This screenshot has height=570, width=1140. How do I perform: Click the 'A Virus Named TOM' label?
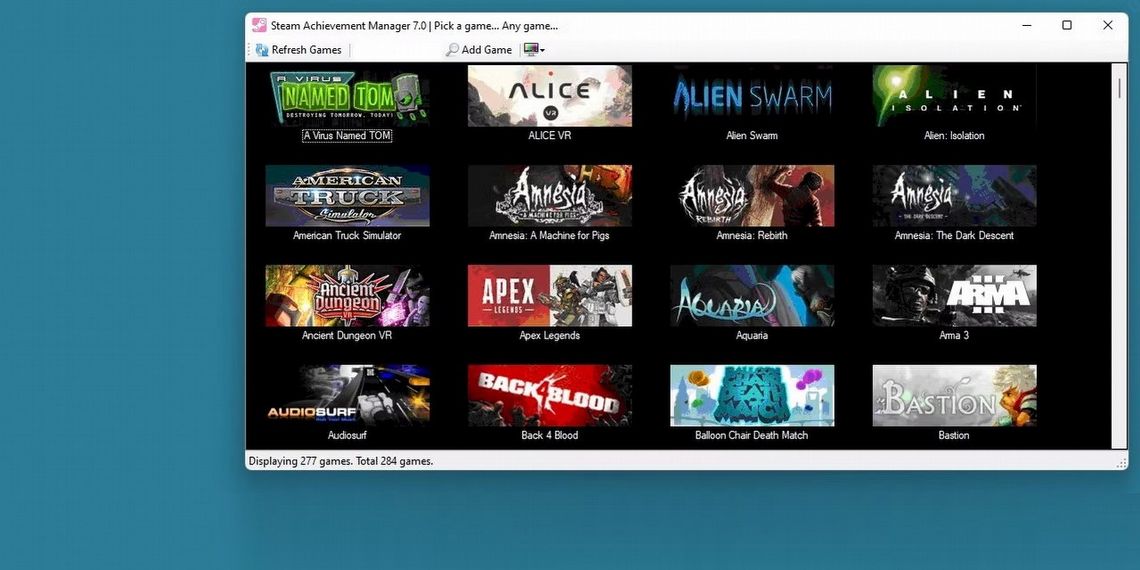pyautogui.click(x=348, y=135)
